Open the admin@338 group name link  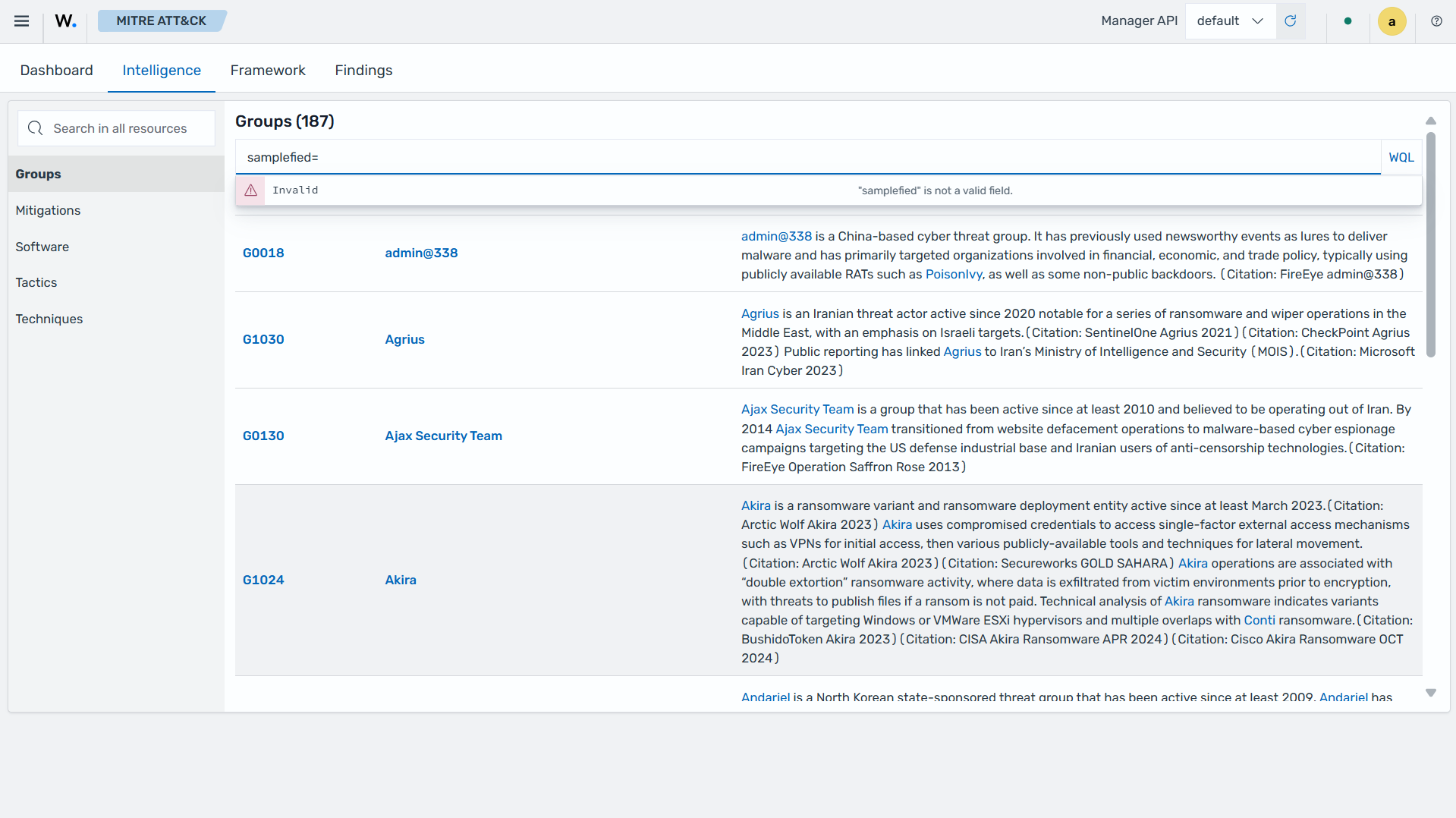tap(421, 253)
